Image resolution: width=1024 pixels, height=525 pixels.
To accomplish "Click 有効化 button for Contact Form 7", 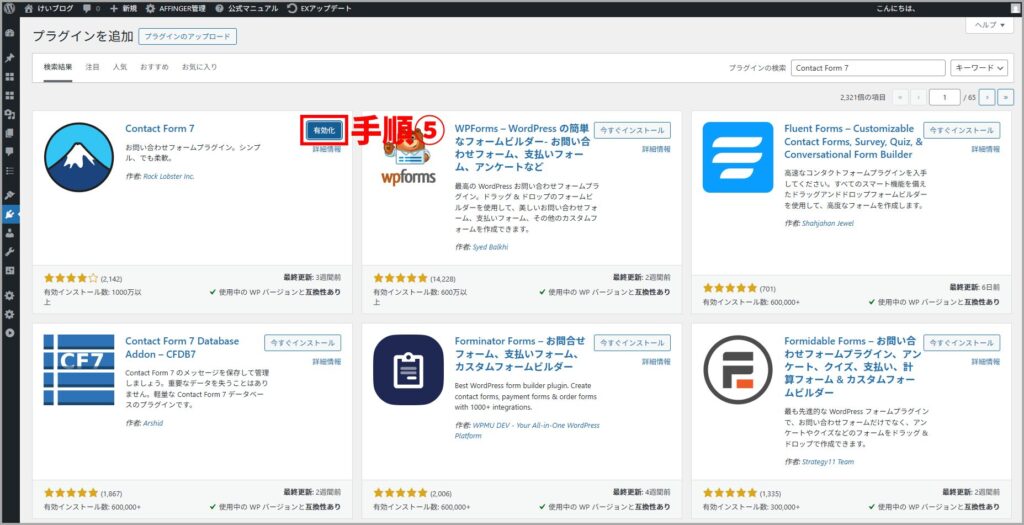I will (323, 130).
